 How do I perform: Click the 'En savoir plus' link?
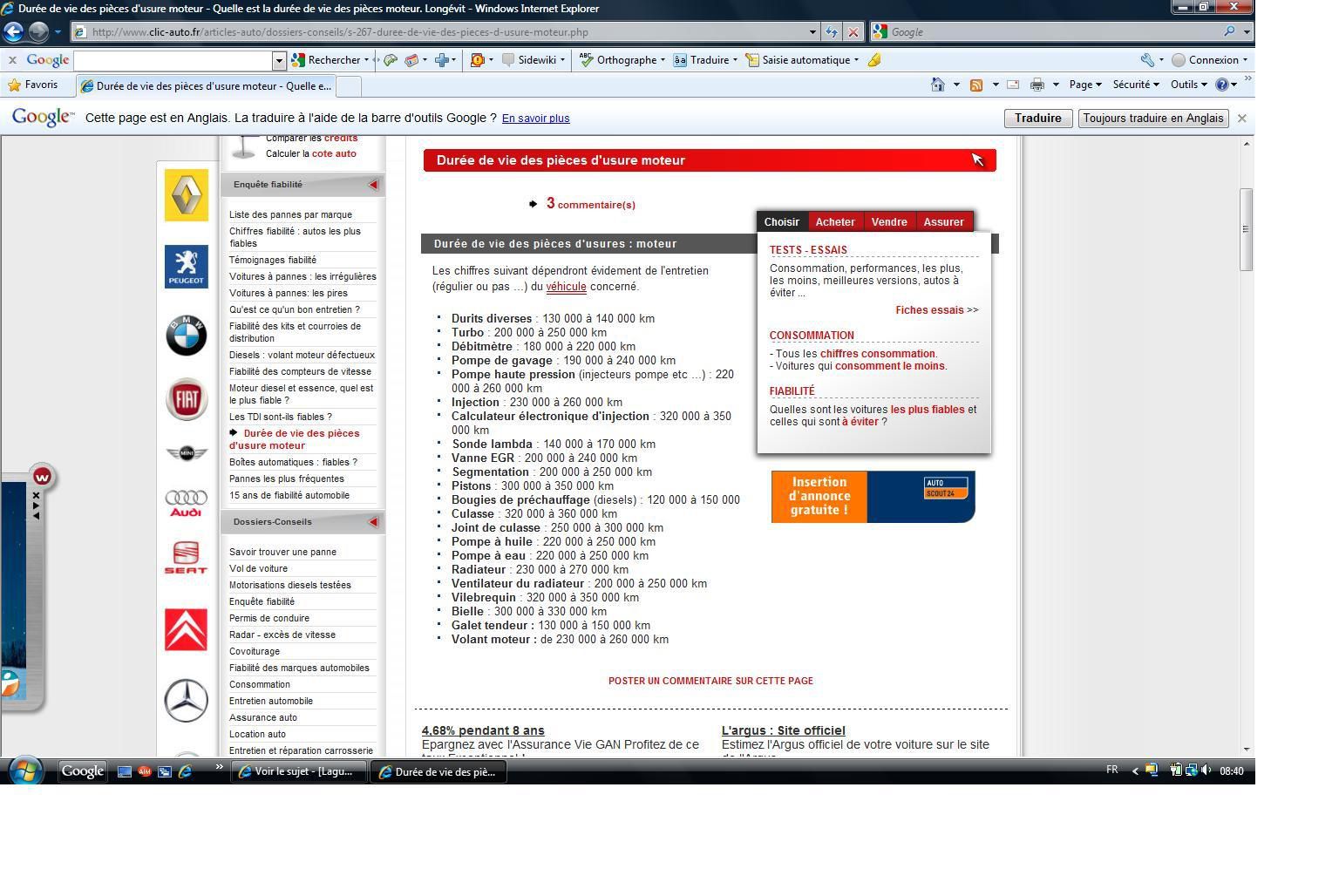[x=535, y=119]
